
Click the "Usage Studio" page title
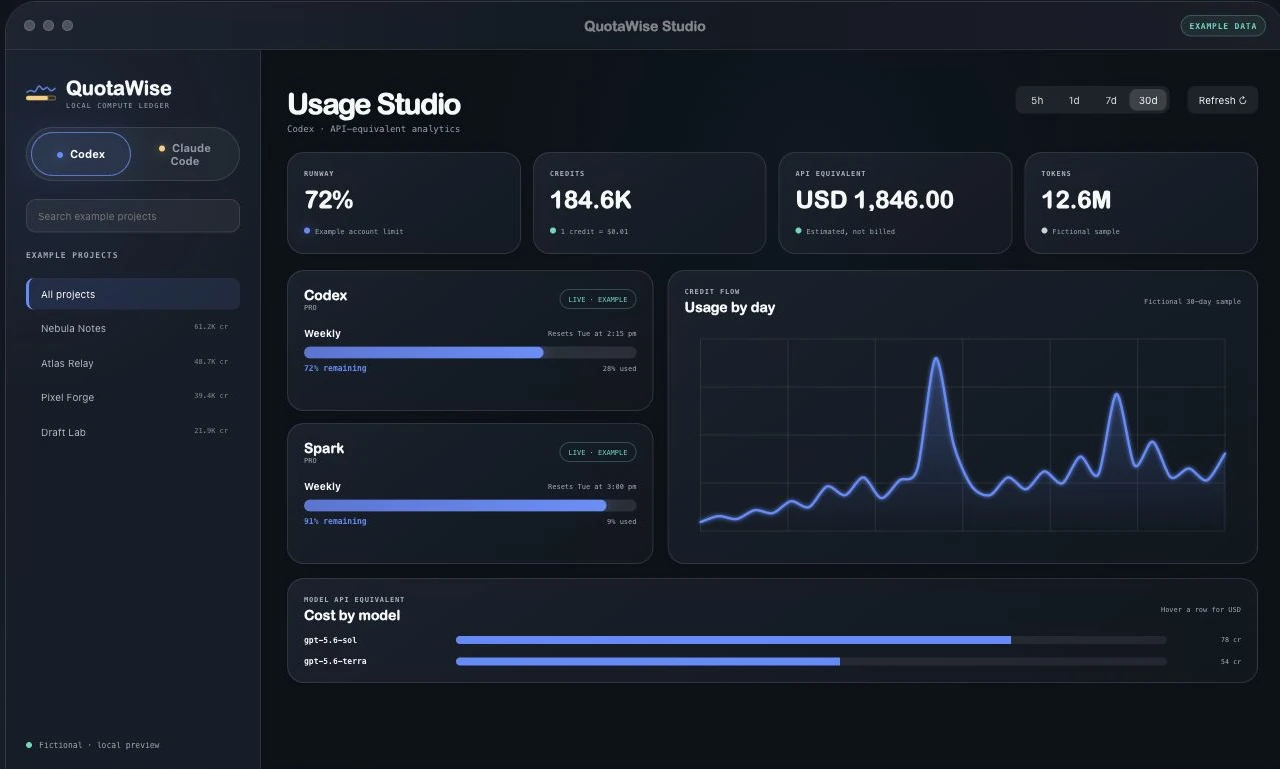(374, 104)
